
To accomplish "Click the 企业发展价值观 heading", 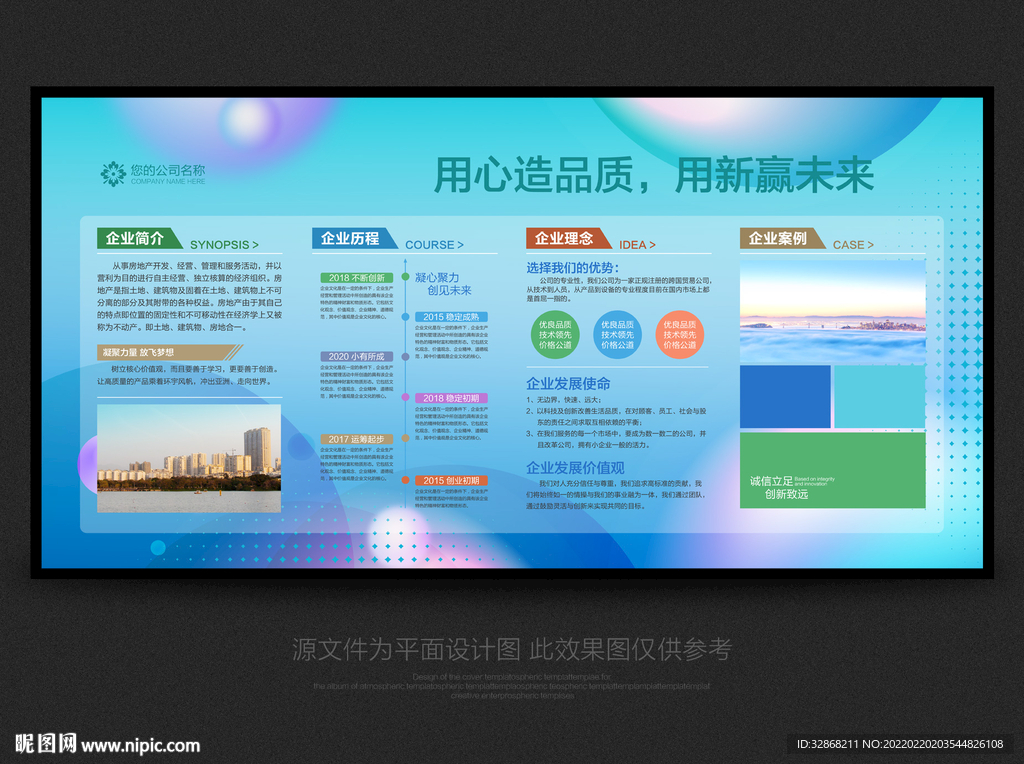I will coord(575,468).
